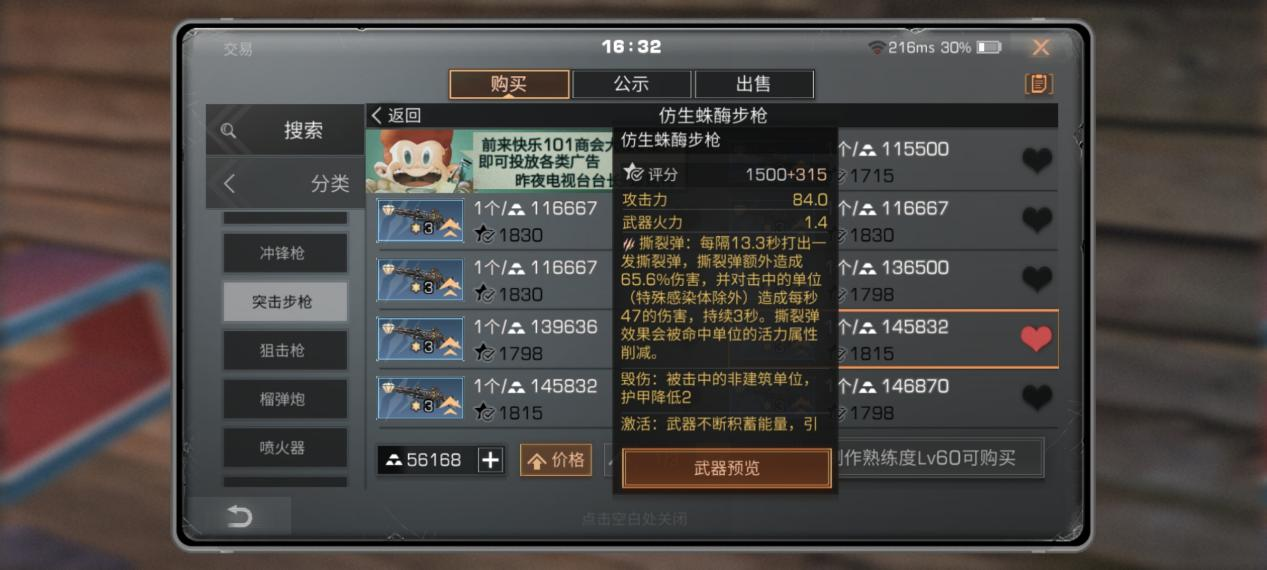Select the 狙击枪 category
This screenshot has width=1267, height=570.
point(285,350)
